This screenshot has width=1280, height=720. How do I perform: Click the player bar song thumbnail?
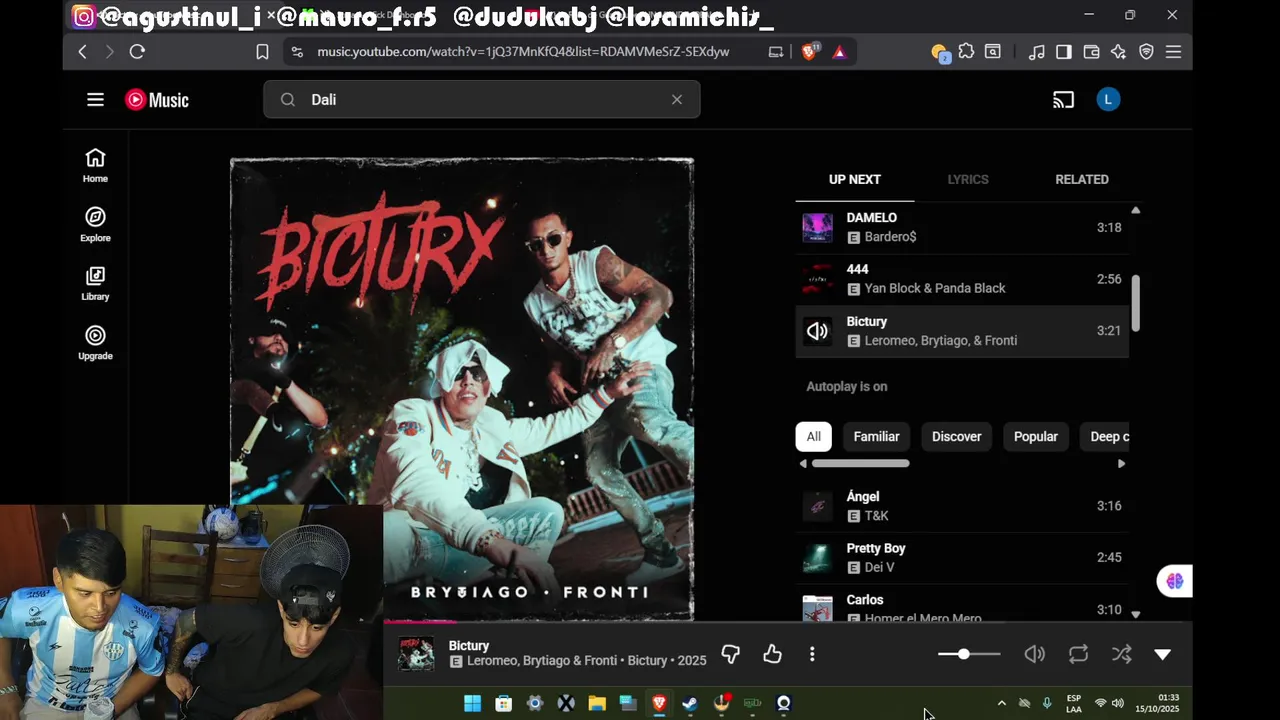pyautogui.click(x=416, y=654)
